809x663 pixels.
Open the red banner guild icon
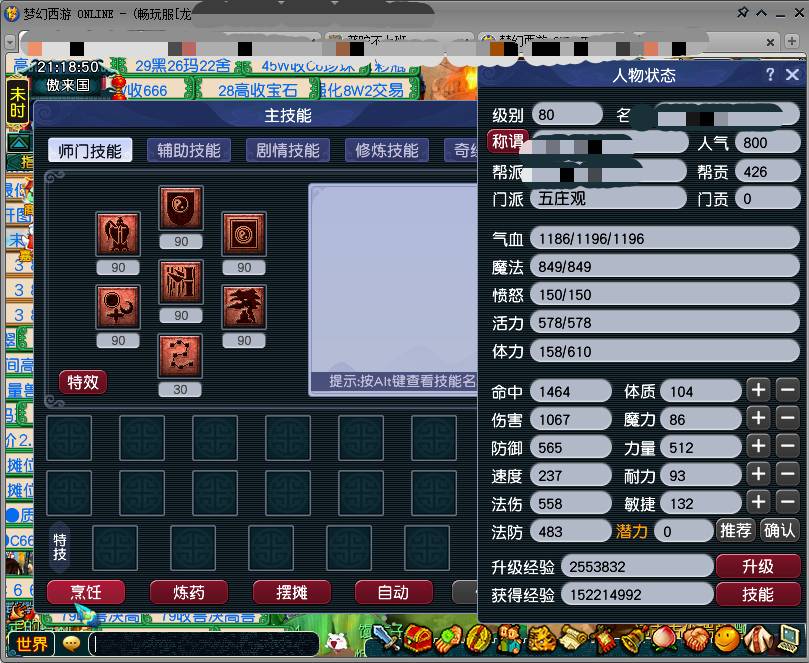603,640
